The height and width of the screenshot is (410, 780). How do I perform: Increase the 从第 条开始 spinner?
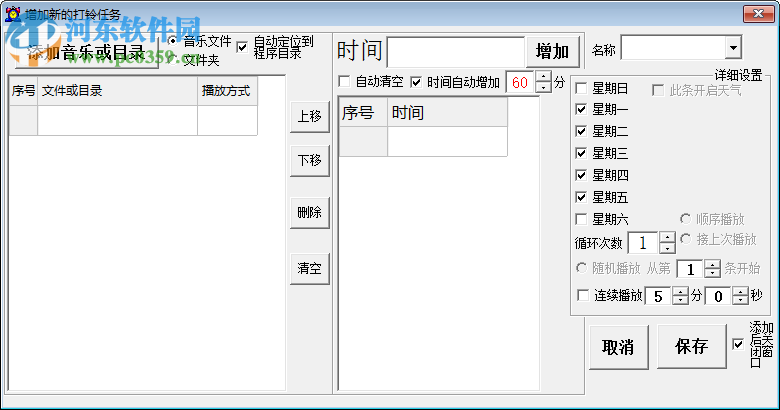pyautogui.click(x=712, y=264)
